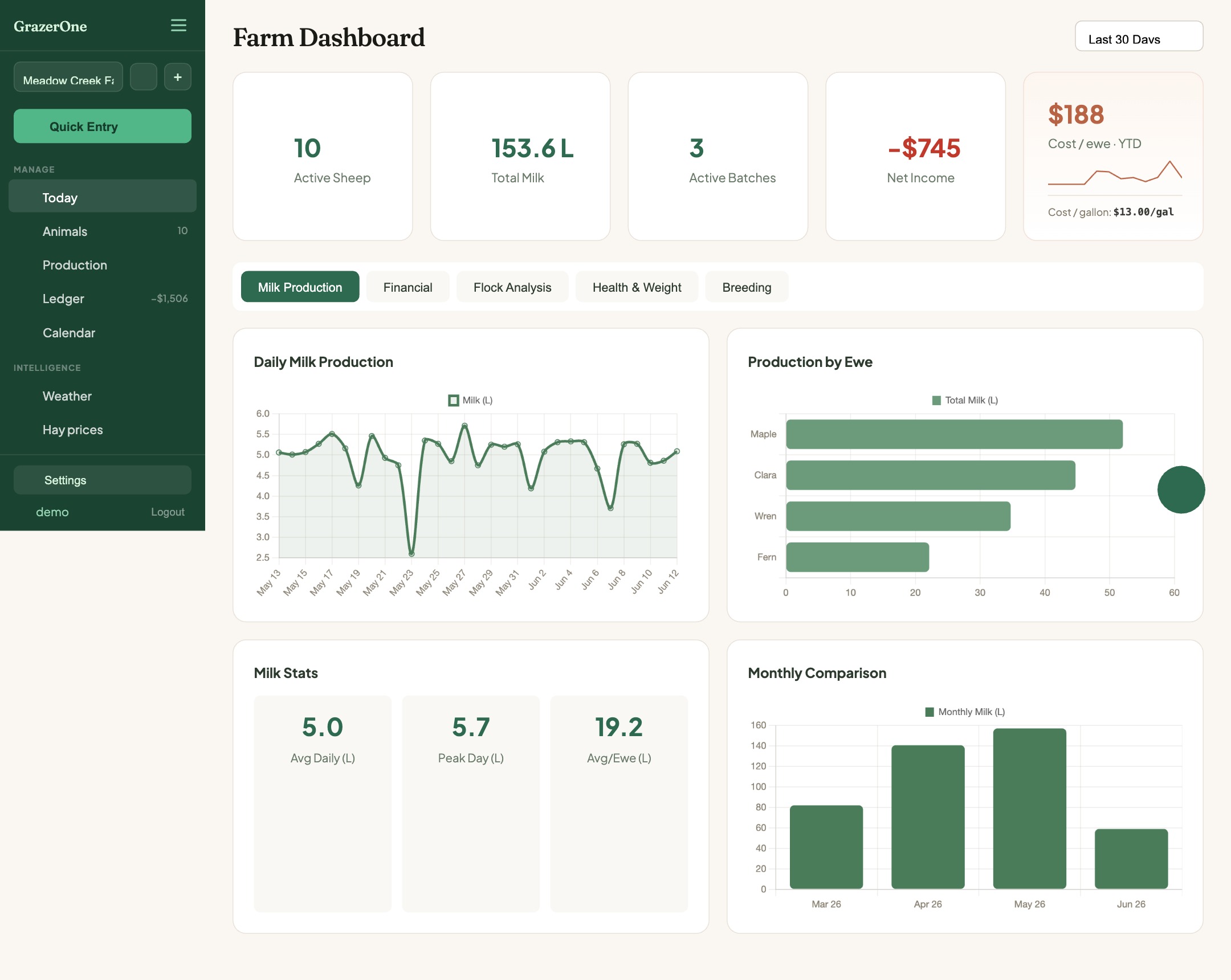Image resolution: width=1231 pixels, height=980 pixels.
Task: Click the Clara bar in the ewe chart
Action: (931, 475)
